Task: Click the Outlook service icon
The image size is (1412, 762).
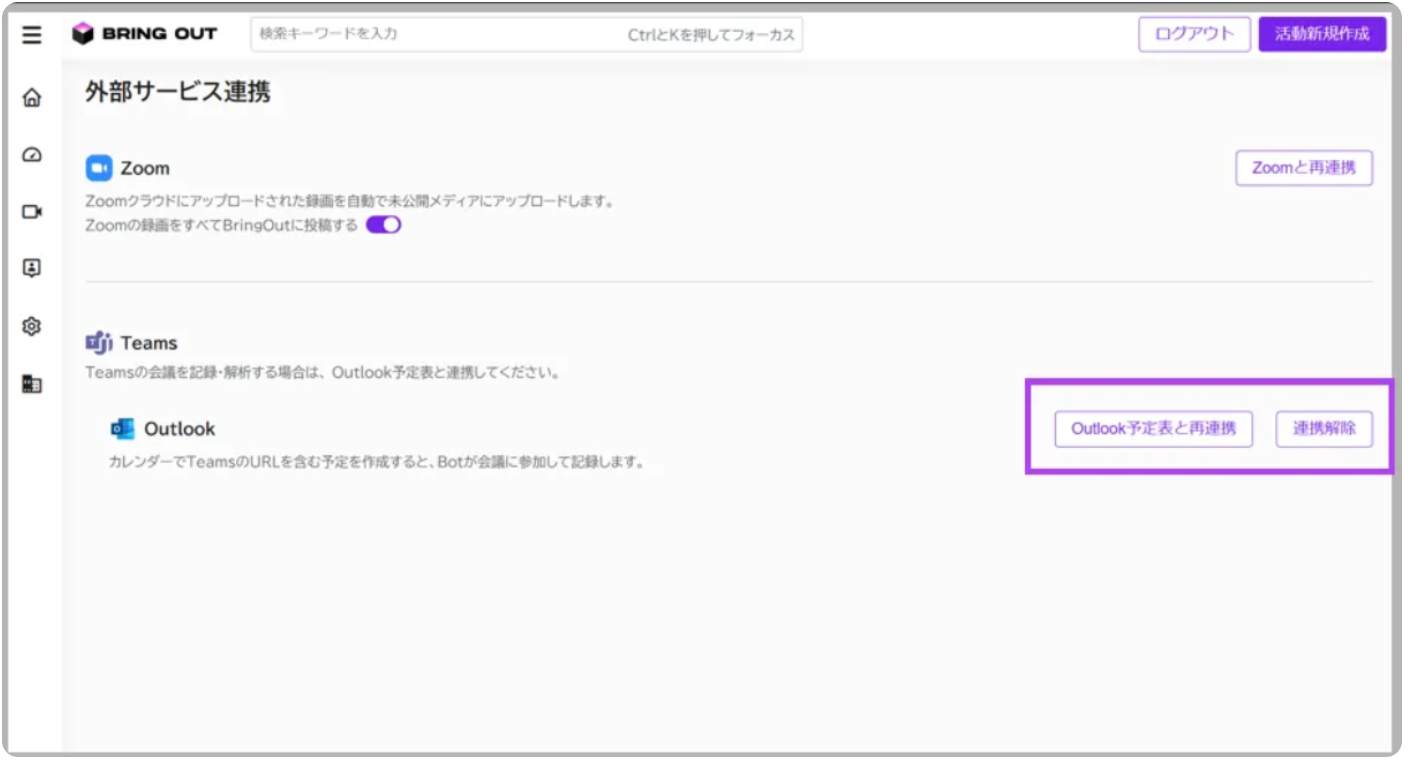Action: coord(123,429)
